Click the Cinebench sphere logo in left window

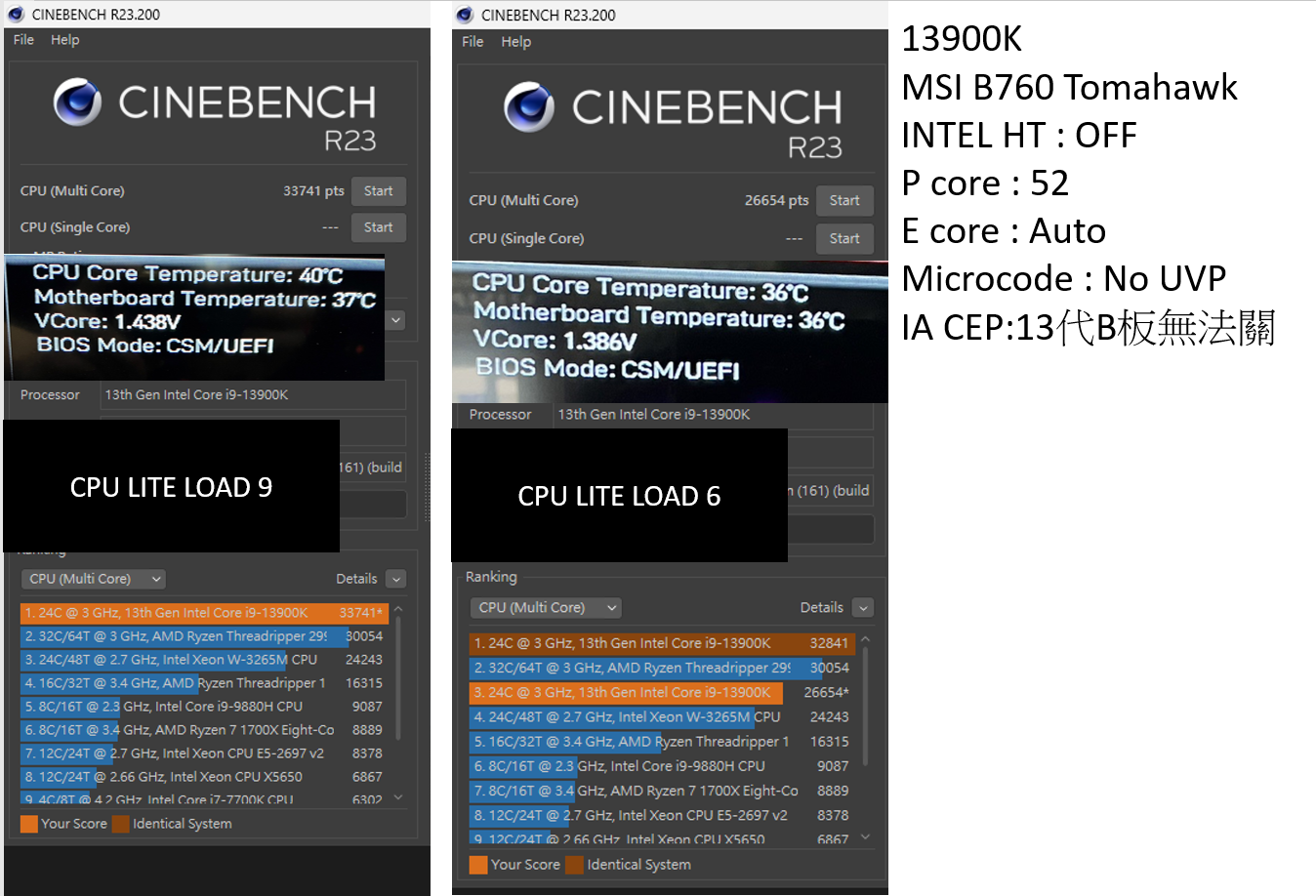click(77, 102)
